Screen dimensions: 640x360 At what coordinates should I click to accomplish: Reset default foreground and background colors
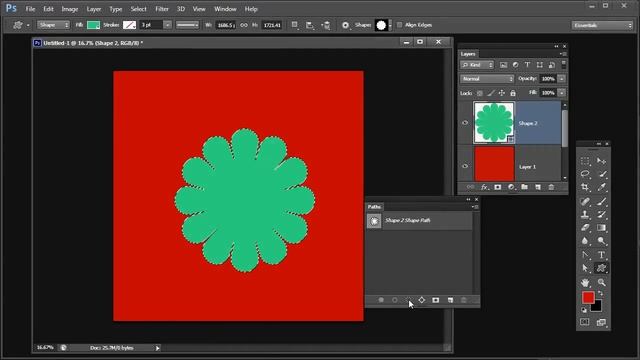pos(584,311)
